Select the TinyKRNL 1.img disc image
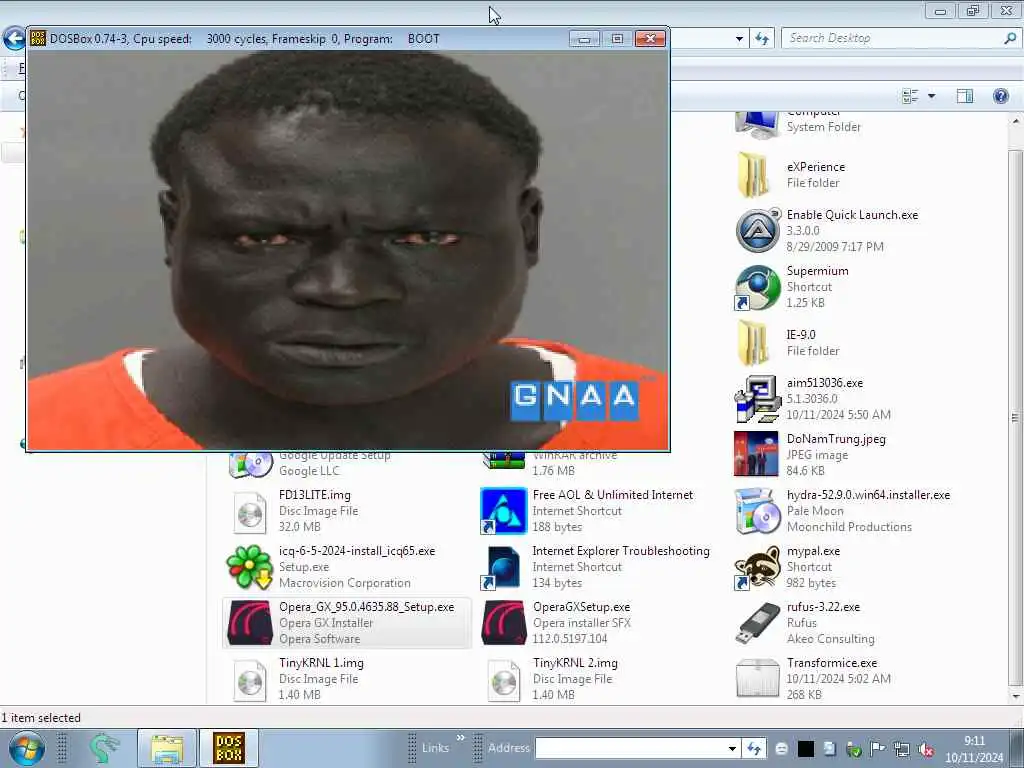 point(250,679)
